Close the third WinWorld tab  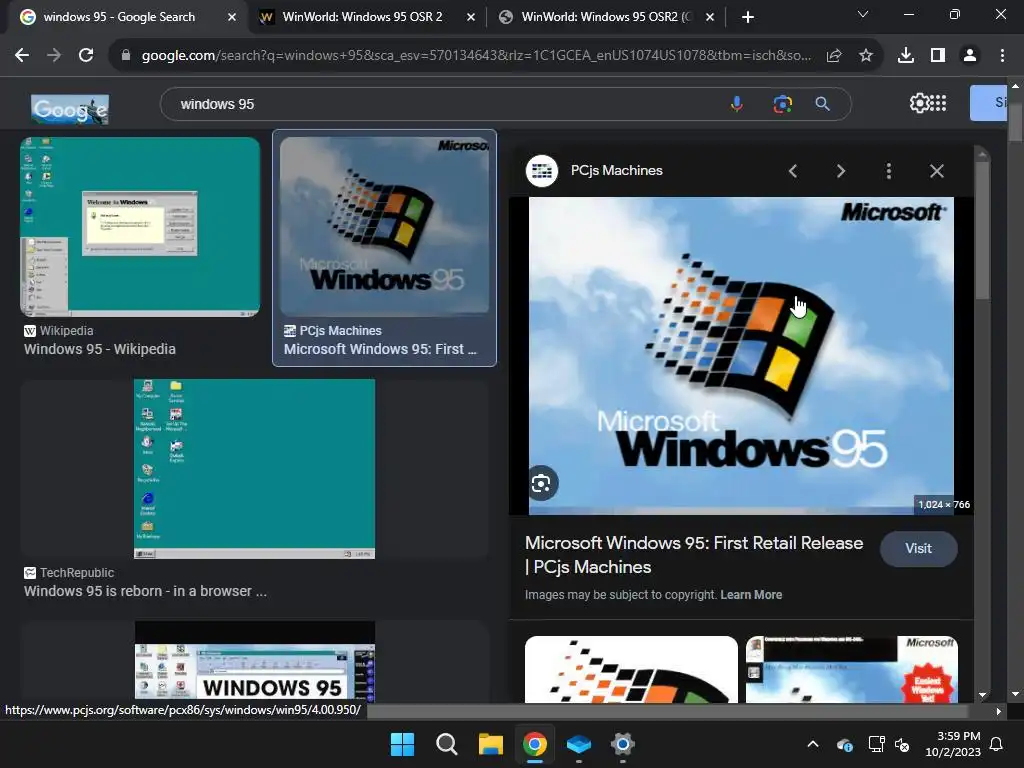(x=710, y=18)
